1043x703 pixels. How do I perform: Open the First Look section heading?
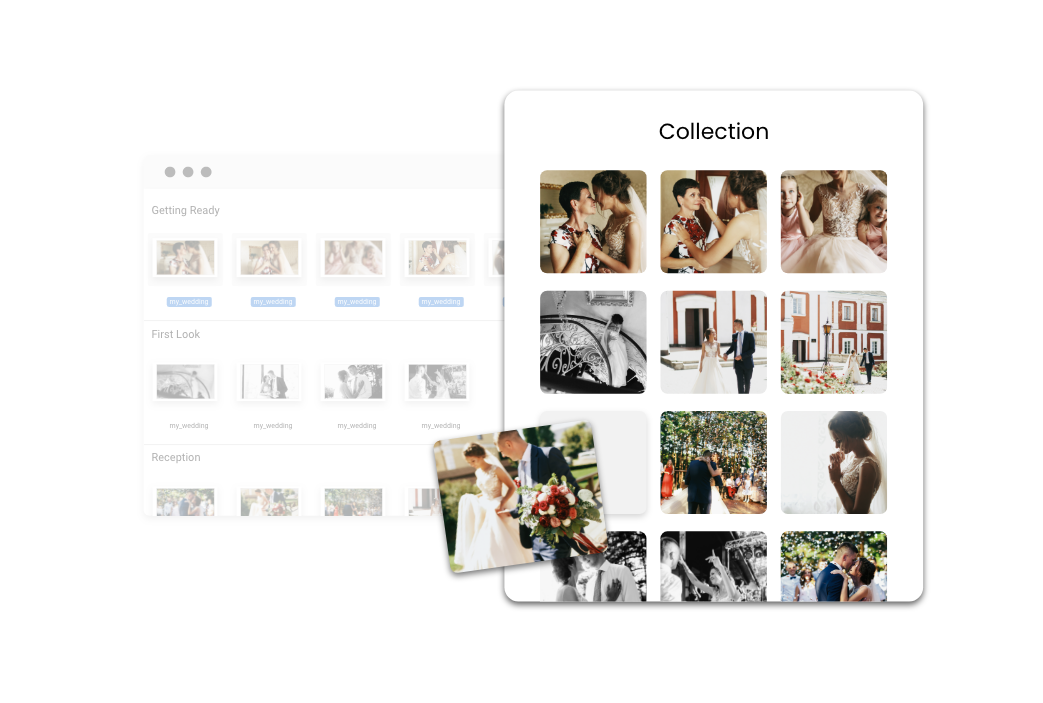pos(176,334)
